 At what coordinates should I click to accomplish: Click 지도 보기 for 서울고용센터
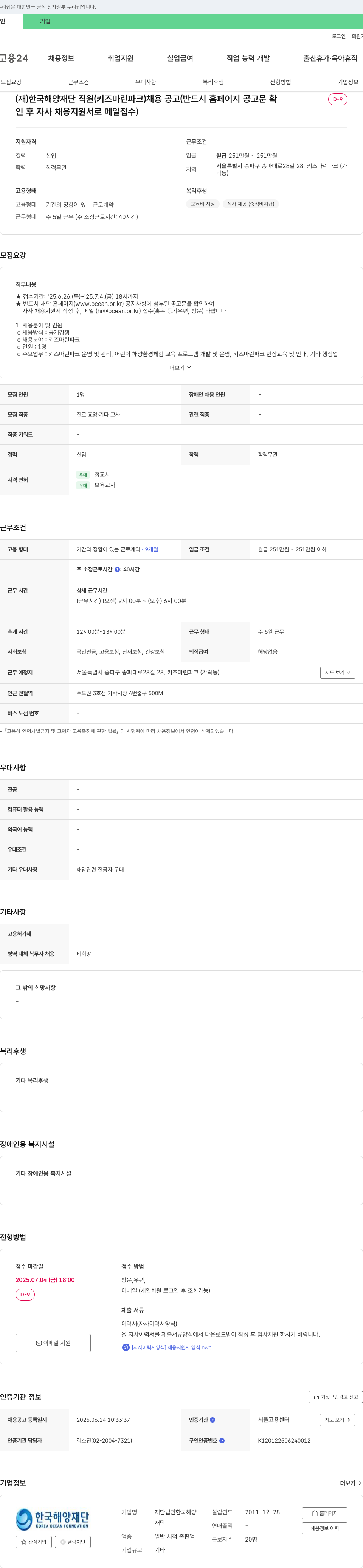337,1420
